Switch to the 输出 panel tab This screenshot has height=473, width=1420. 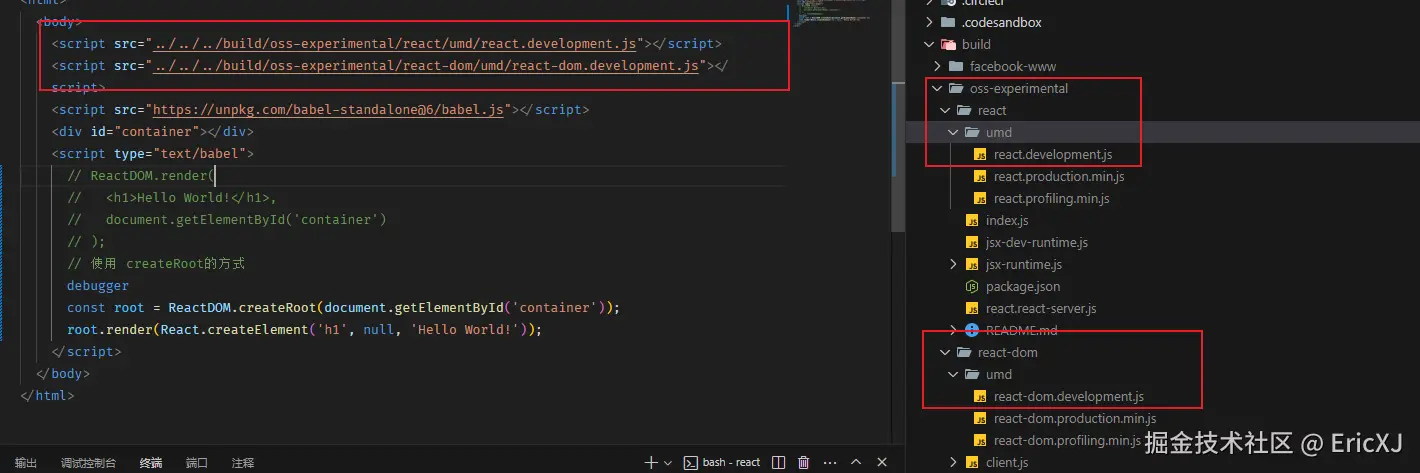(26, 463)
